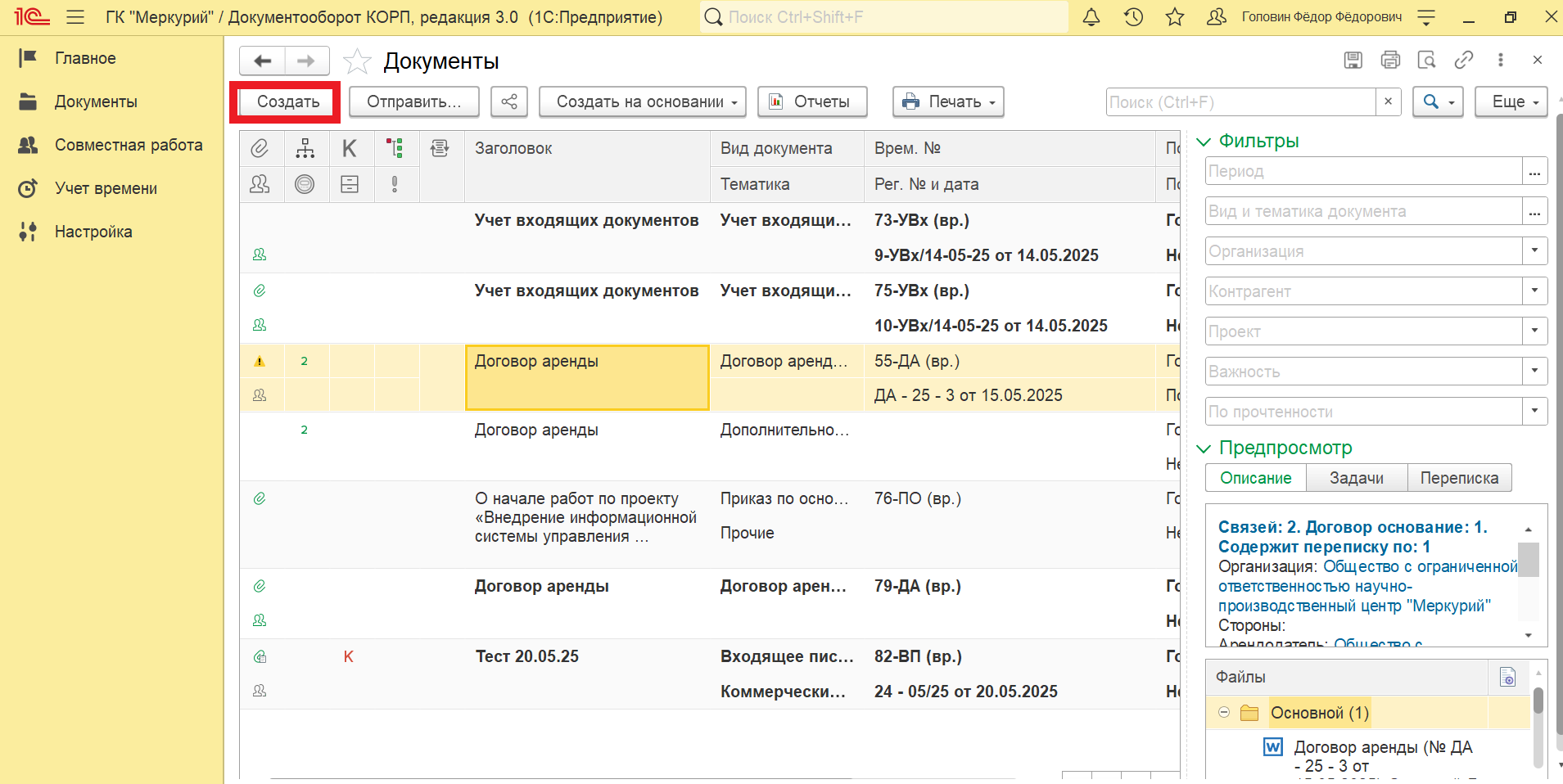This screenshot has width=1563, height=784.
Task: Click the print icon in top-right toolbar
Action: click(x=1390, y=60)
